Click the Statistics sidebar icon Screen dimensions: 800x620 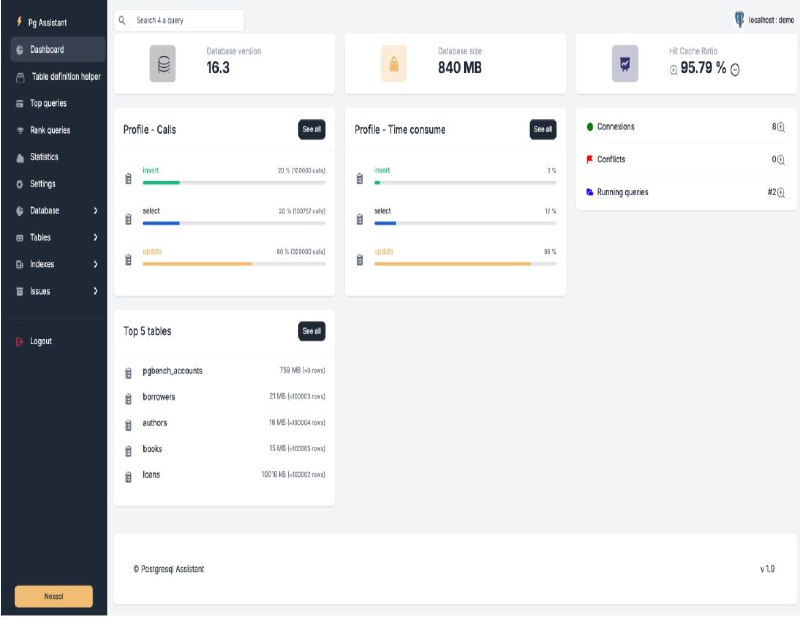tap(20, 157)
